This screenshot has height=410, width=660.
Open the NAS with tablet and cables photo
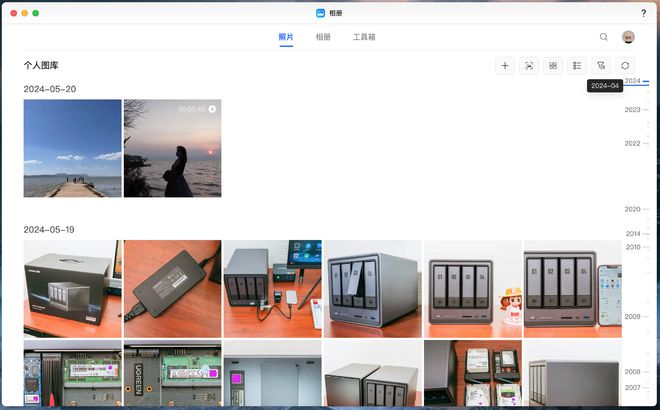pyautogui.click(x=273, y=289)
